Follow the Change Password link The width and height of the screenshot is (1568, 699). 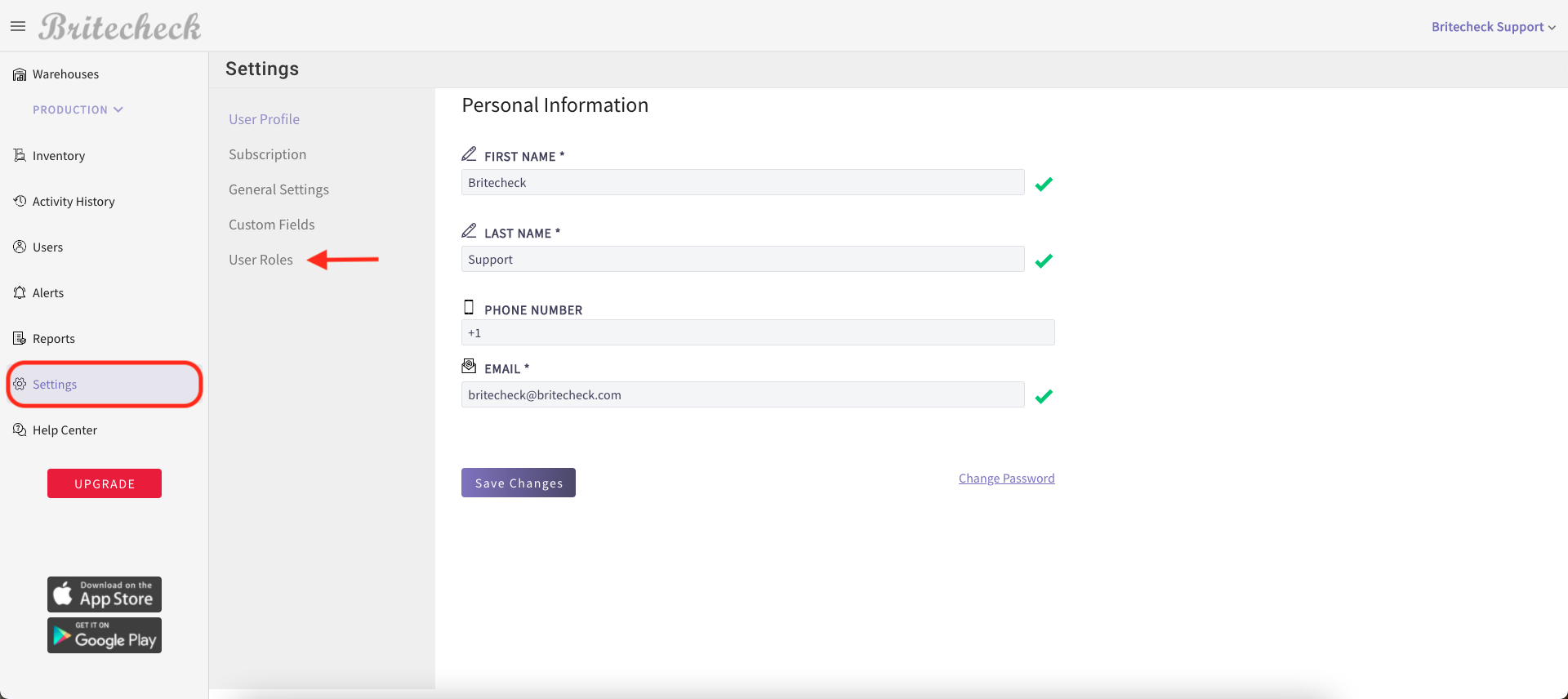coord(1006,479)
